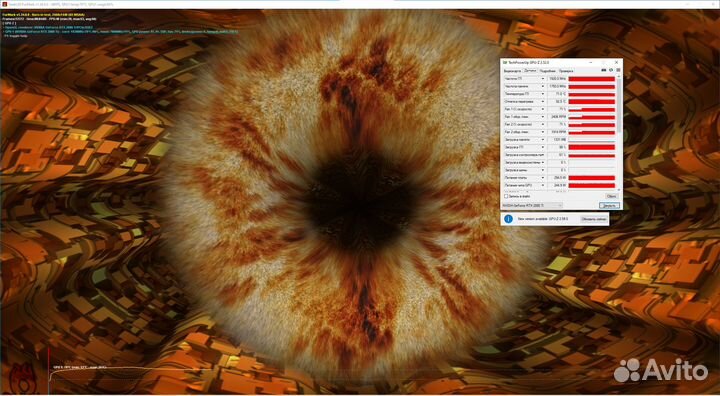Click the 'Сброс' reset button
The image size is (720, 396).
[x=611, y=196]
